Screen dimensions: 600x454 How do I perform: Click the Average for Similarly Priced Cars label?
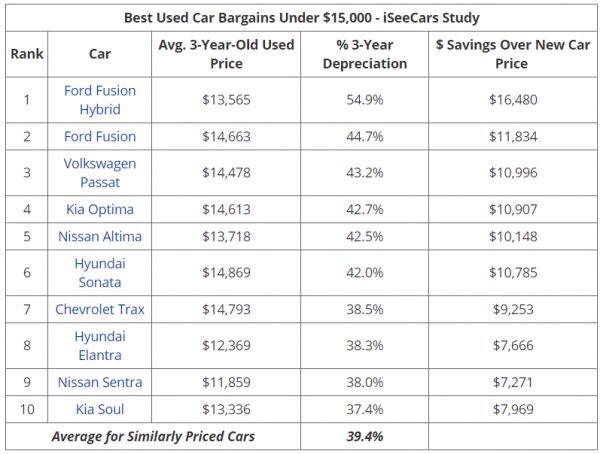point(153,436)
